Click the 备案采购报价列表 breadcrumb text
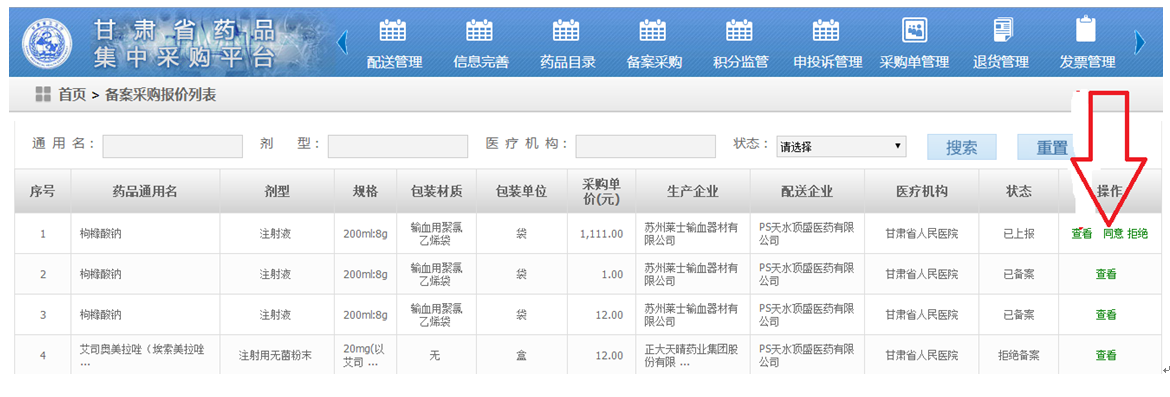The image size is (1170, 397). (160, 95)
